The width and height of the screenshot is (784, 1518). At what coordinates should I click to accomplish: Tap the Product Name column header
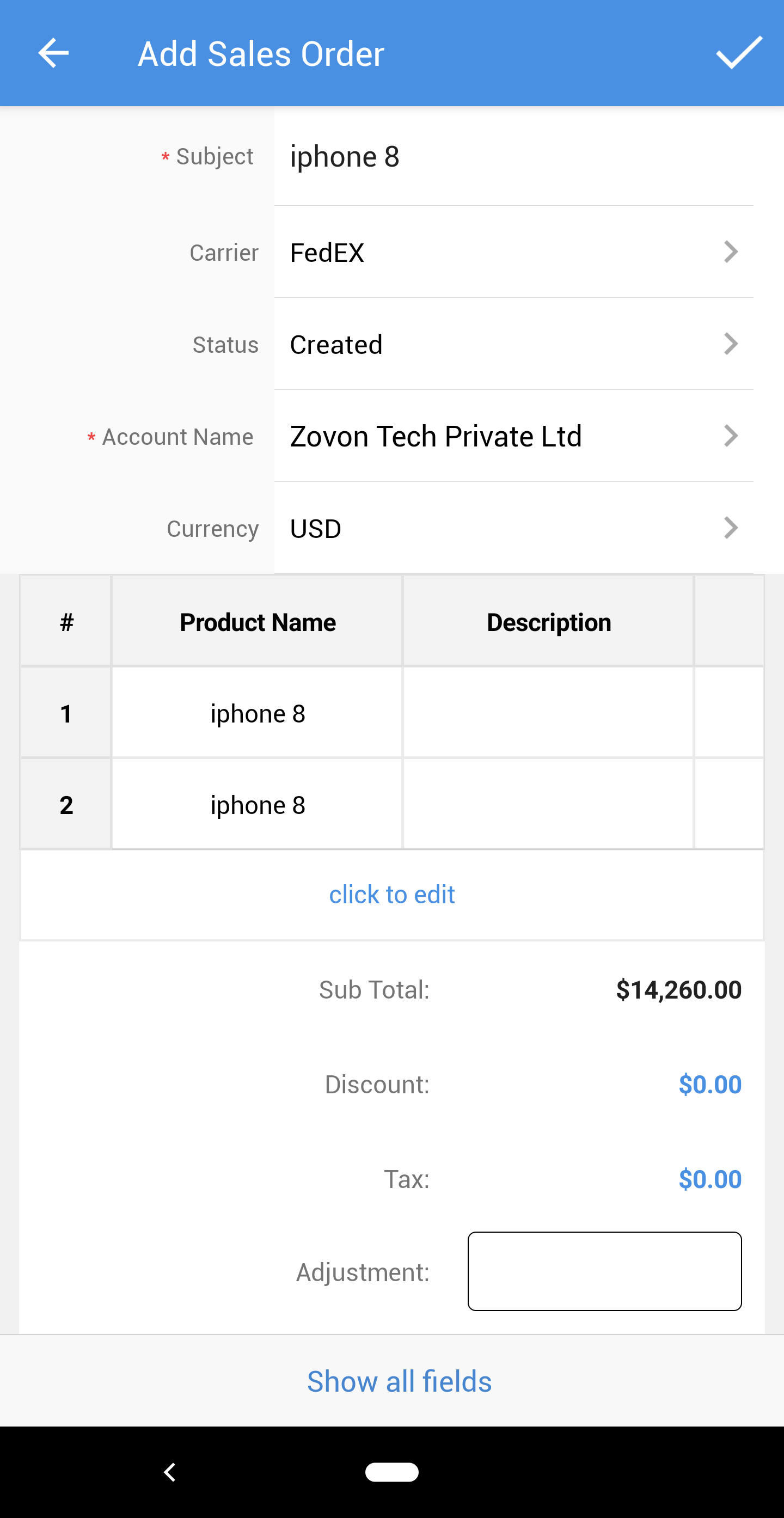[x=258, y=622]
